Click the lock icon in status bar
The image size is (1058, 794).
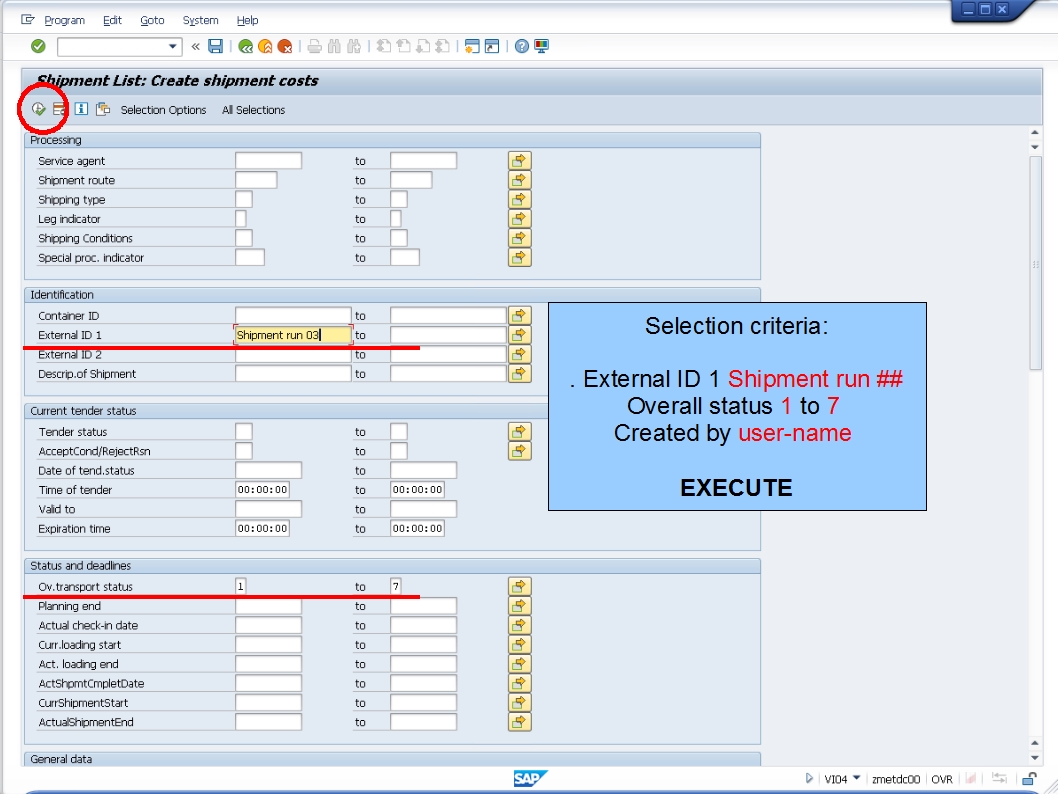point(1029,779)
